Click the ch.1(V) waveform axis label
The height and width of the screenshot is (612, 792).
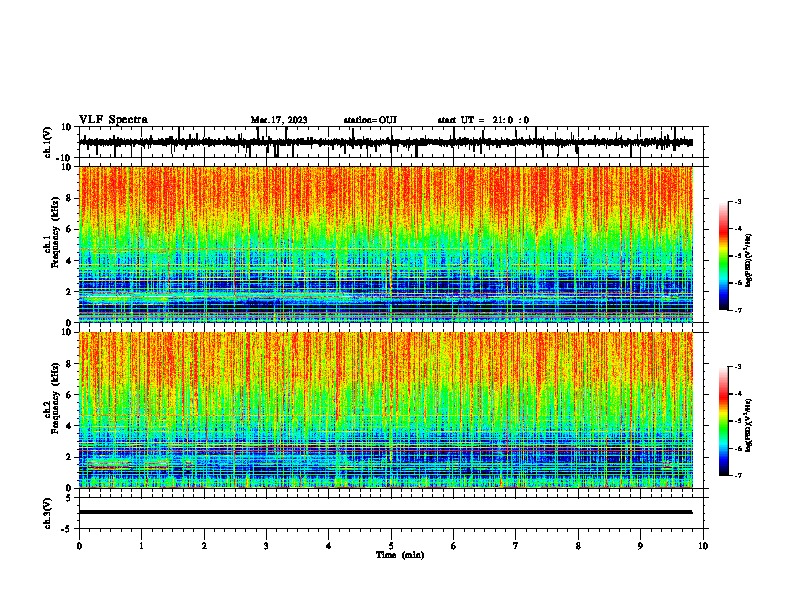point(48,142)
